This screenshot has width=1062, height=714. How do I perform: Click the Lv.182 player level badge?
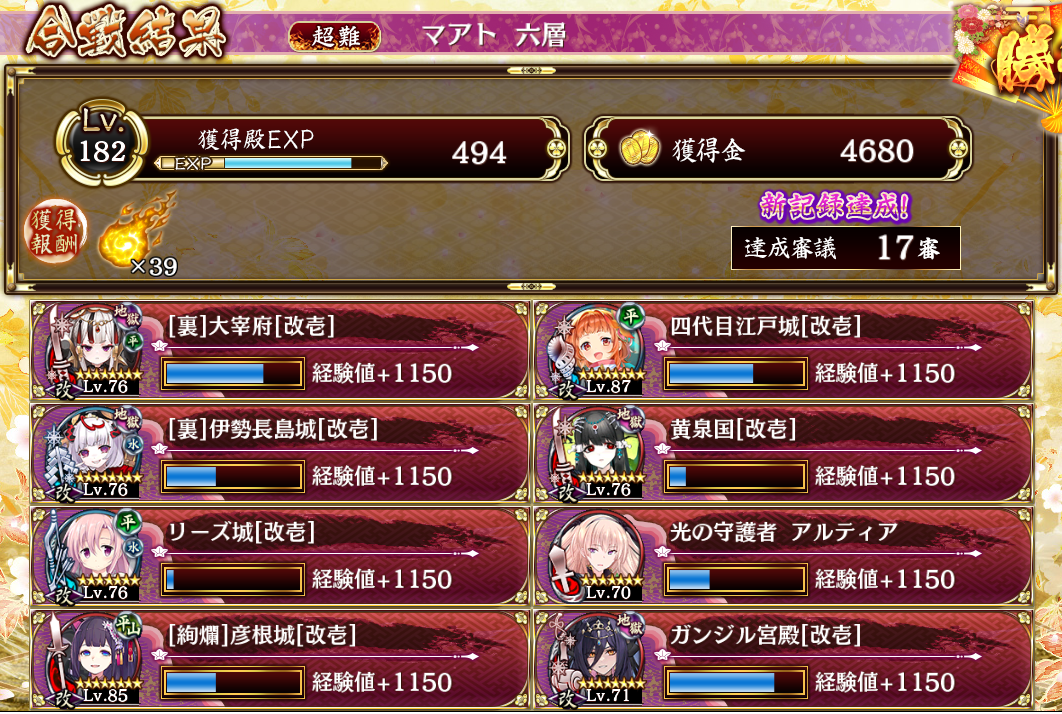point(102,142)
